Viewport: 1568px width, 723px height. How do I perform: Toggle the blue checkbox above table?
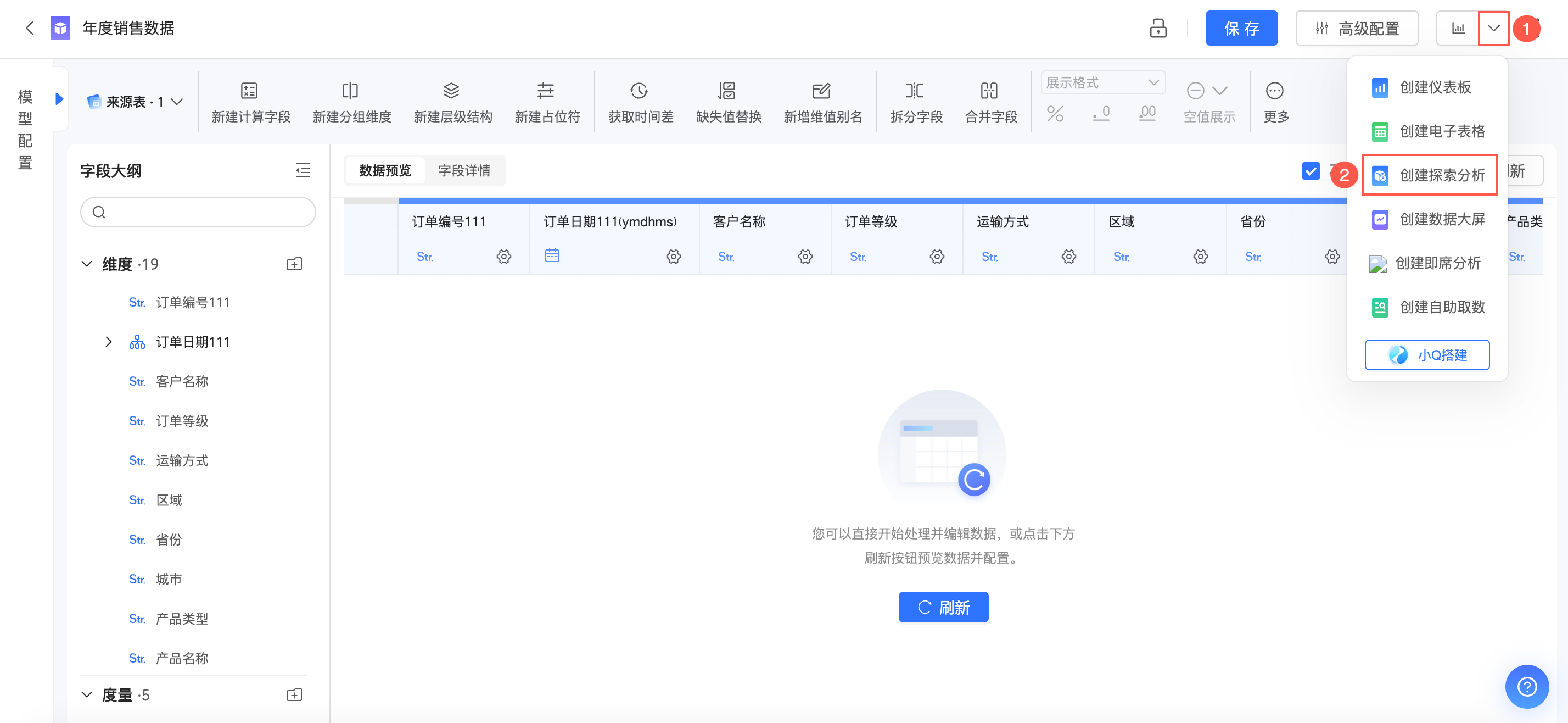click(1311, 171)
